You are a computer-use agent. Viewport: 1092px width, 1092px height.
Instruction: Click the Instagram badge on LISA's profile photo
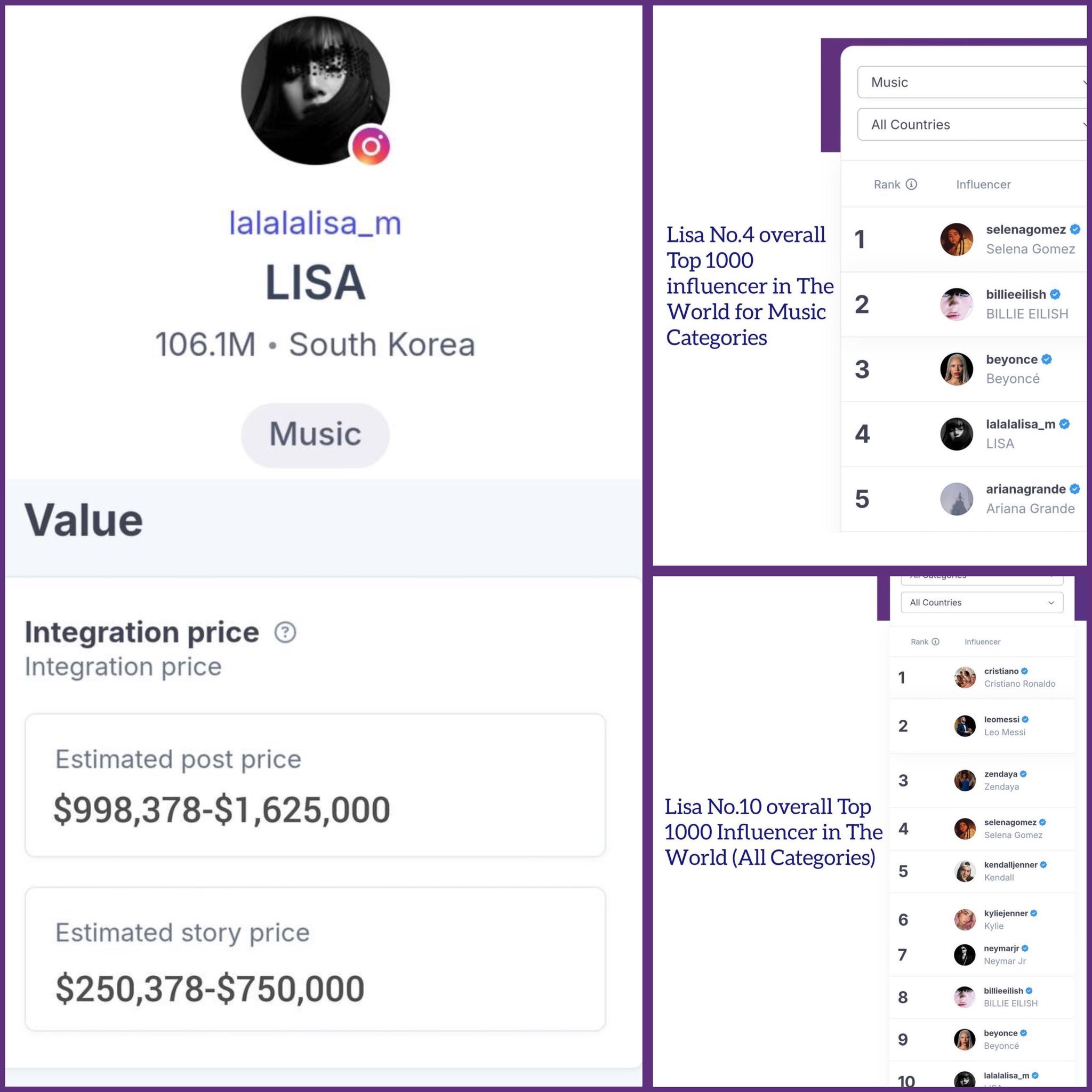(x=371, y=146)
